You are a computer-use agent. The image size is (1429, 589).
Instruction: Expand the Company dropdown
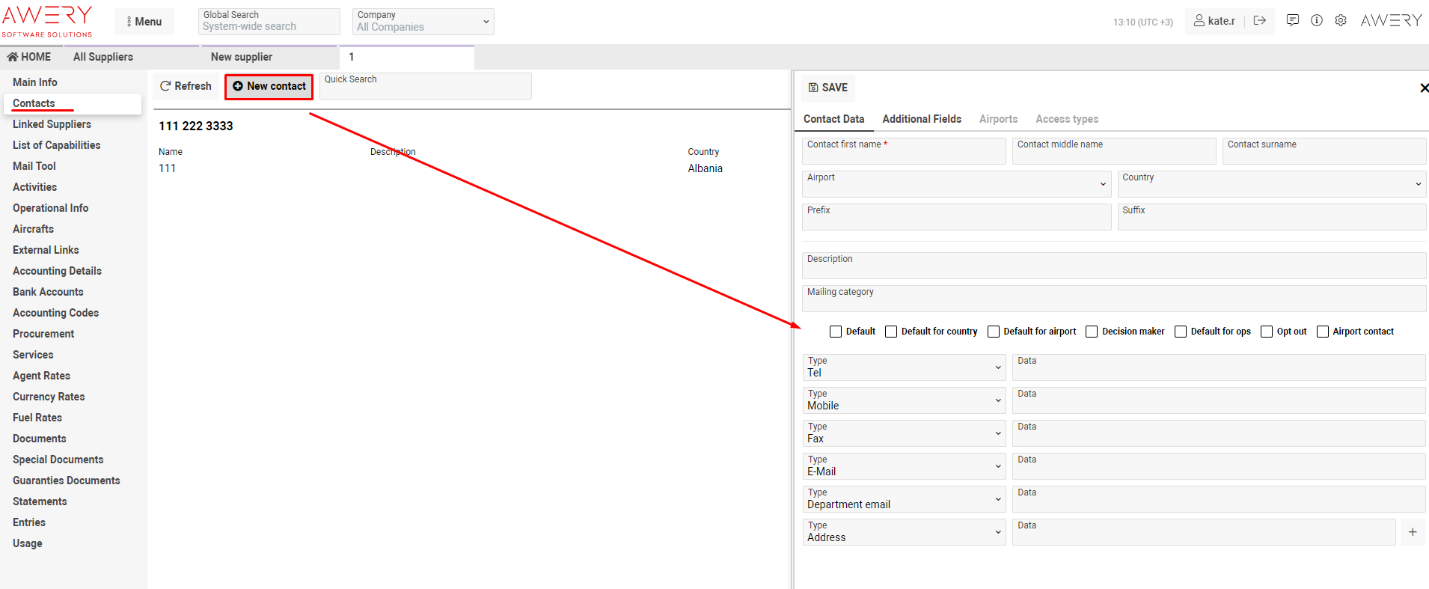click(x=423, y=21)
